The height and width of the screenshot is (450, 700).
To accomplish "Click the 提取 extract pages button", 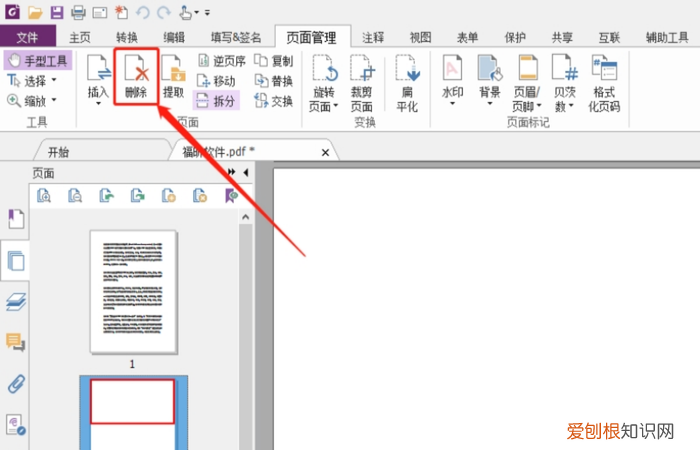I will pos(173,77).
